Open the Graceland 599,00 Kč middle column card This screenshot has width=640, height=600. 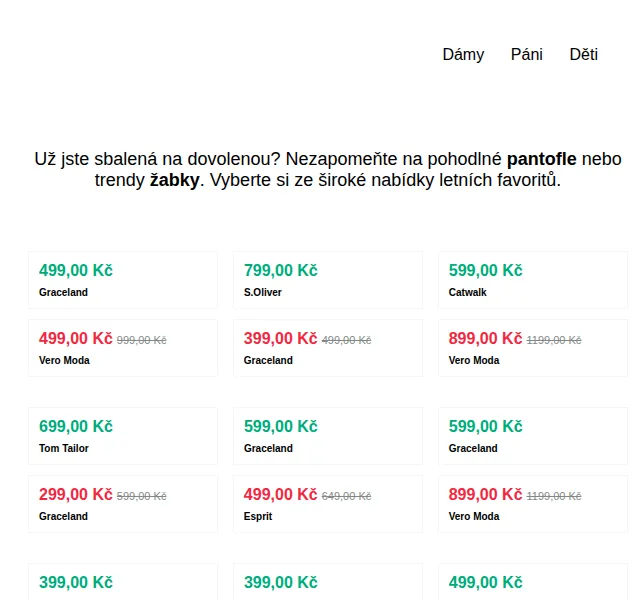click(x=328, y=436)
